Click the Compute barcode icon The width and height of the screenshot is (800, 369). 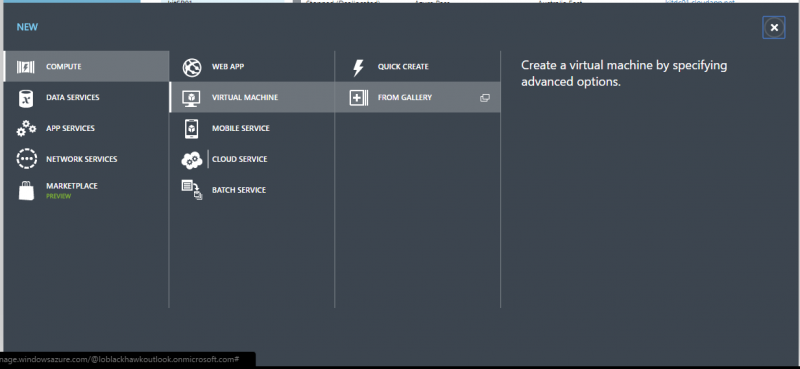pos(26,67)
